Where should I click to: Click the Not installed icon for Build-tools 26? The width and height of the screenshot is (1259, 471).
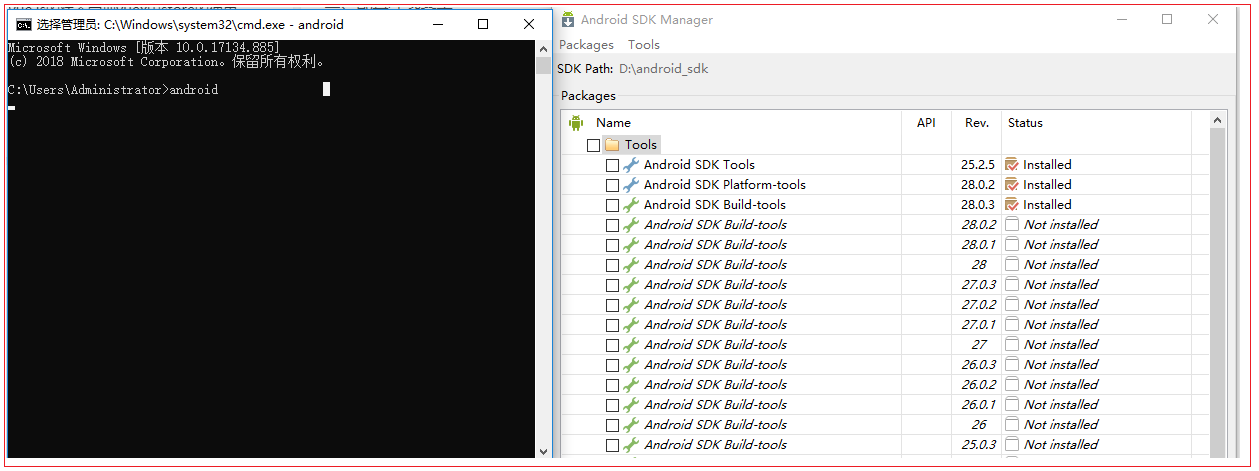click(x=1012, y=425)
